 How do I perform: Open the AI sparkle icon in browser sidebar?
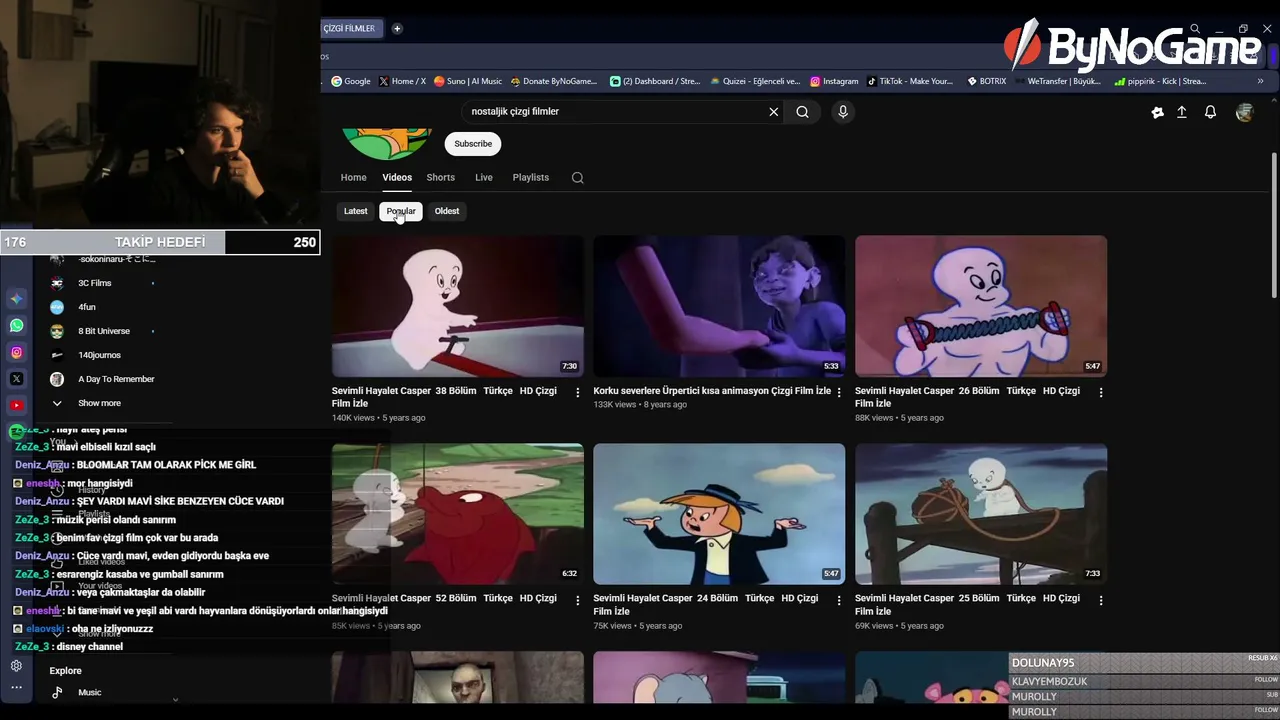[x=16, y=298]
